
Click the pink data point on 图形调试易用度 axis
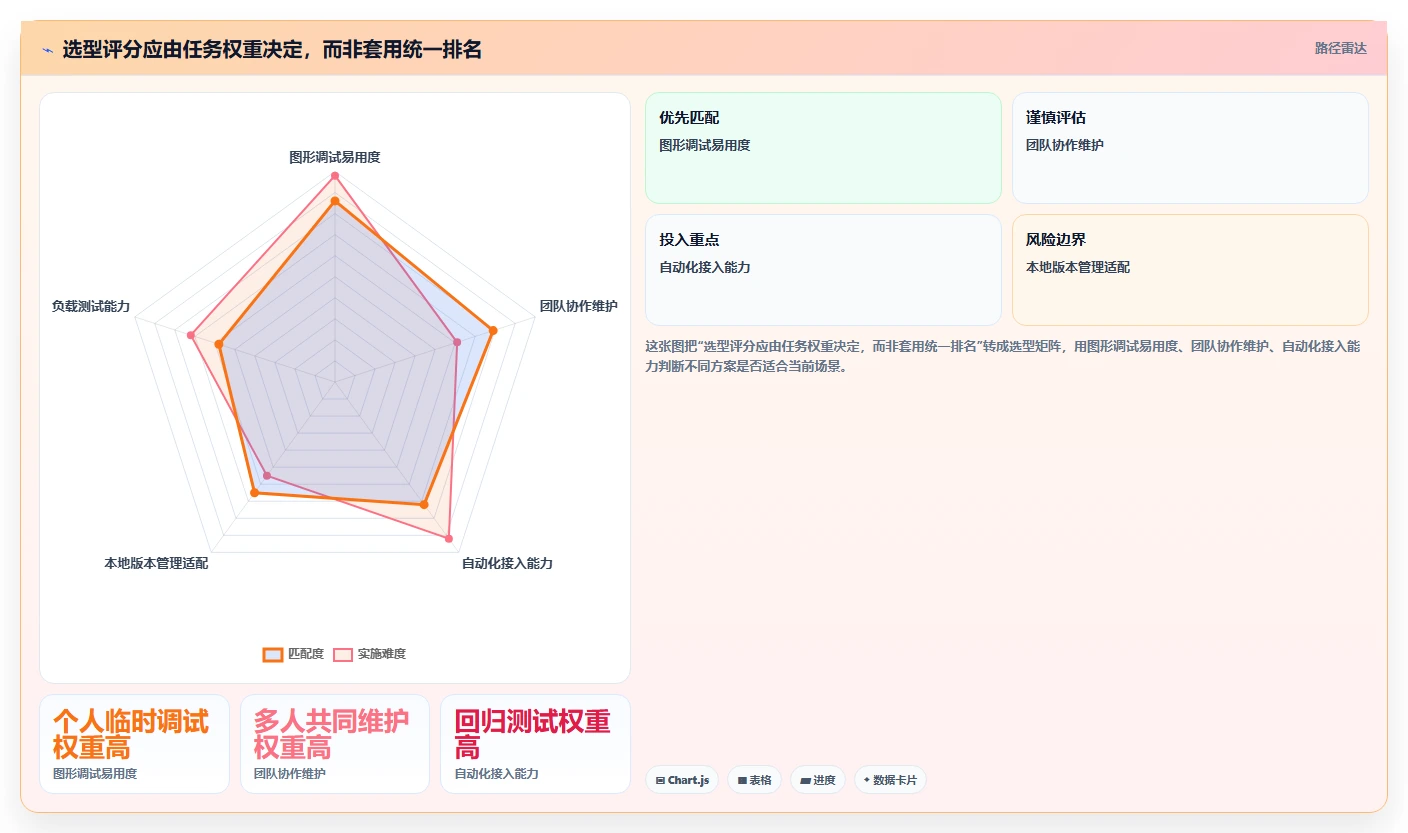335,176
